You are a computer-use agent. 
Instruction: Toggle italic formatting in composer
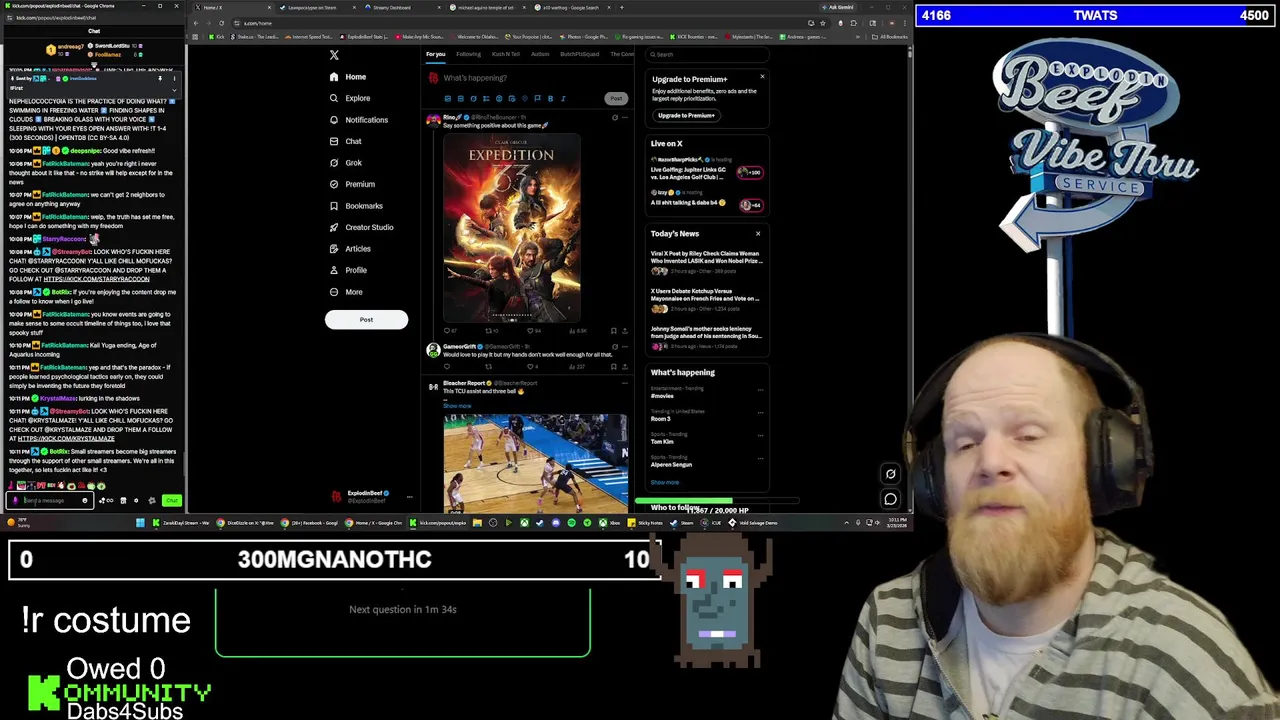pyautogui.click(x=563, y=98)
